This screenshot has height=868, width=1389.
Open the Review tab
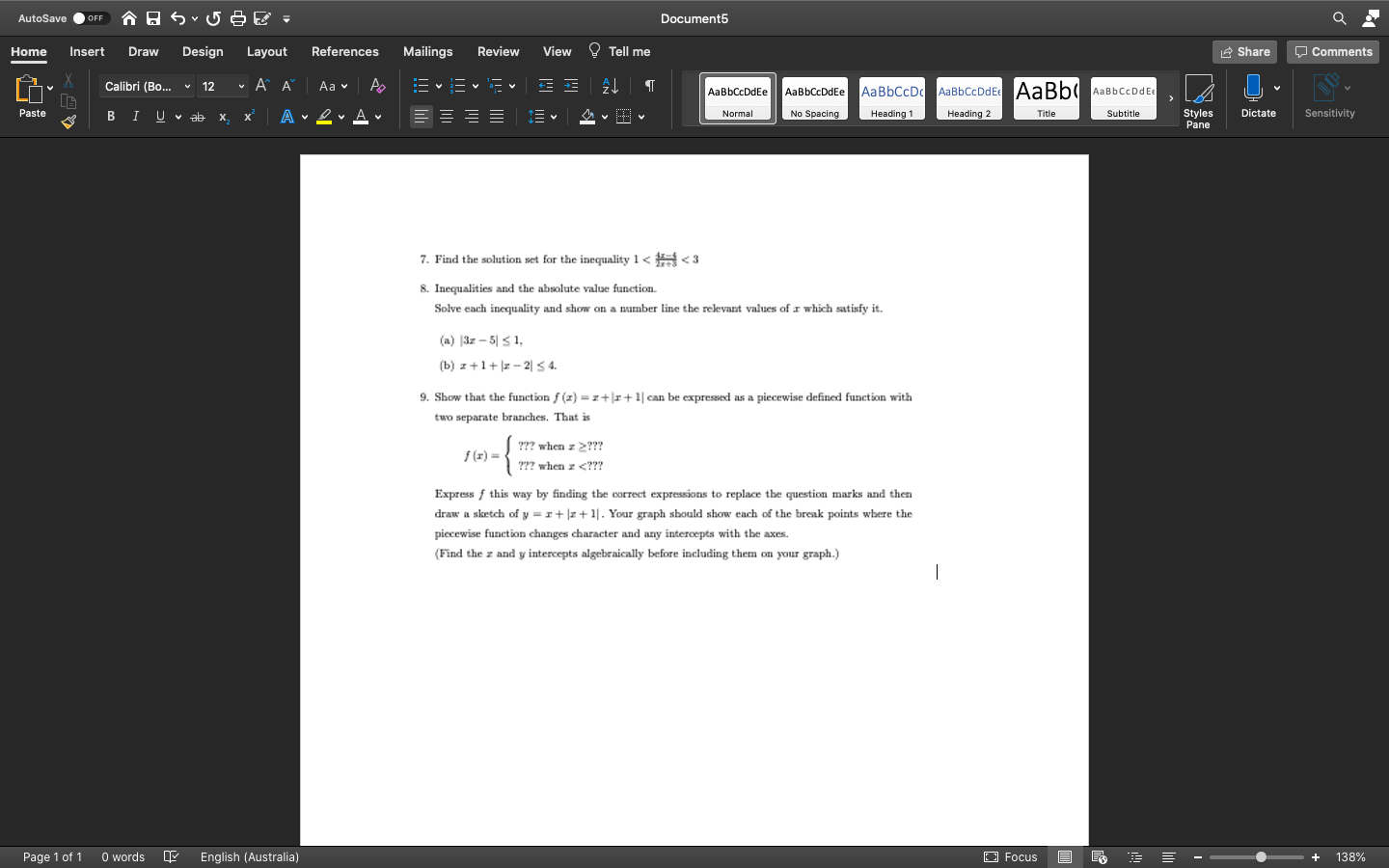(498, 51)
